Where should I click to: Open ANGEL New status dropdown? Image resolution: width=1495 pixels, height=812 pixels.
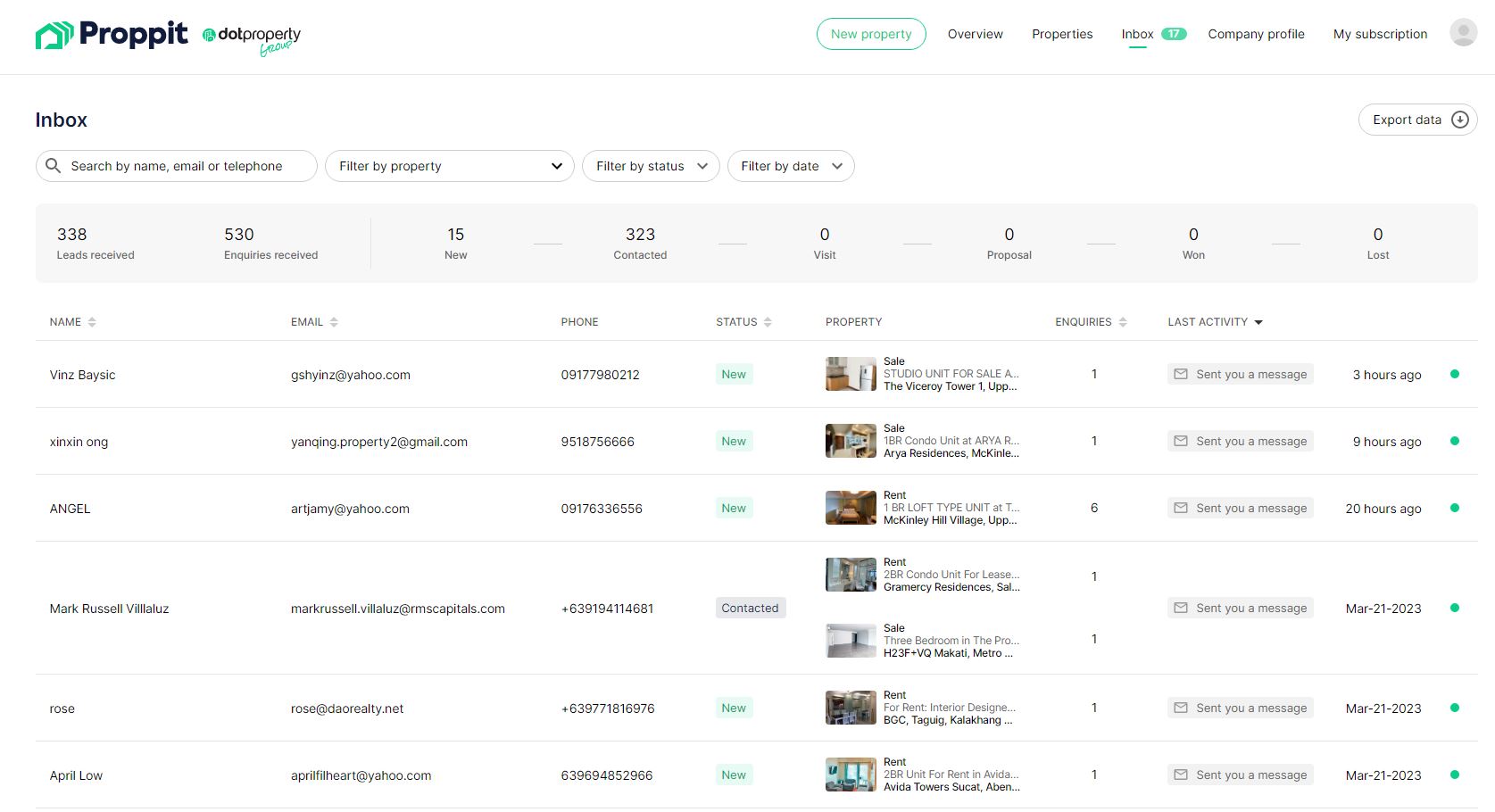(734, 508)
